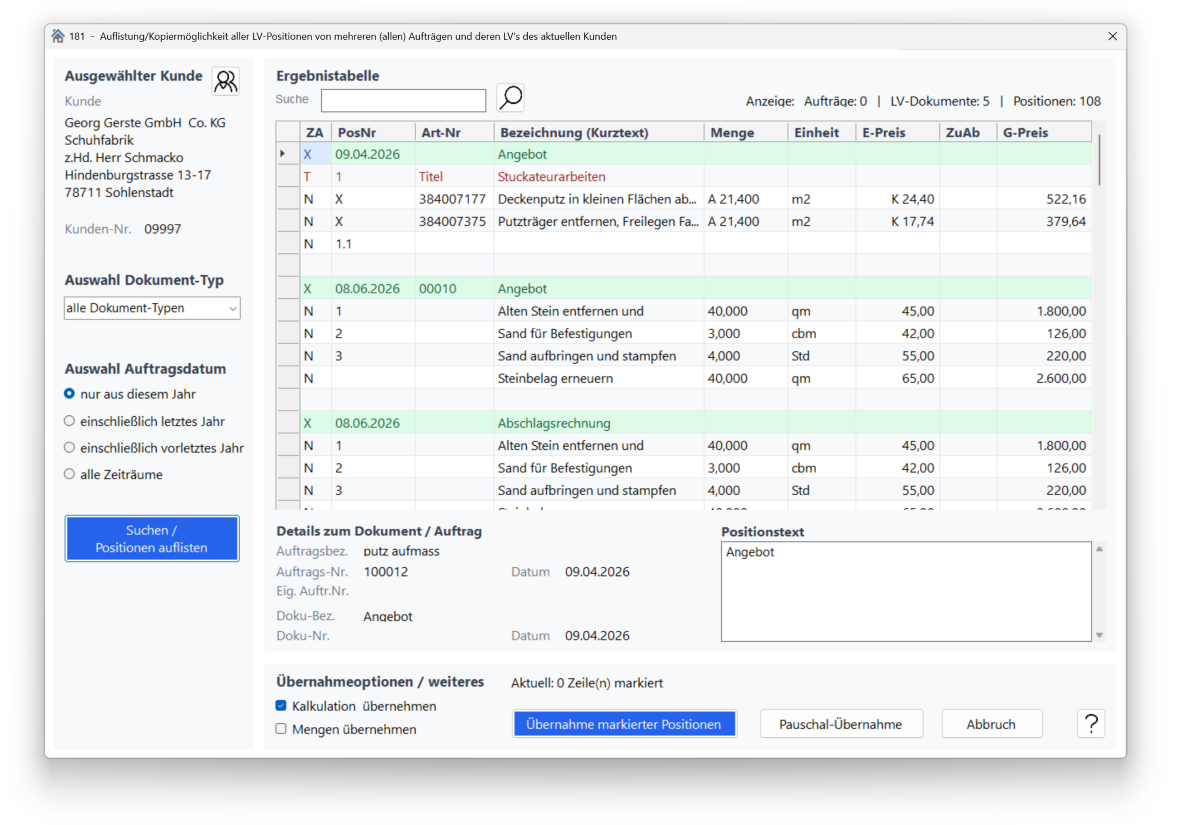Click the 'Bezeichnung (Kurztext)' column header

point(599,132)
